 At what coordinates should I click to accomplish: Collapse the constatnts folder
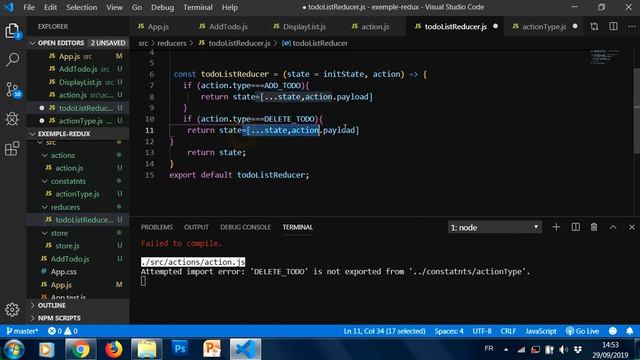(x=44, y=181)
